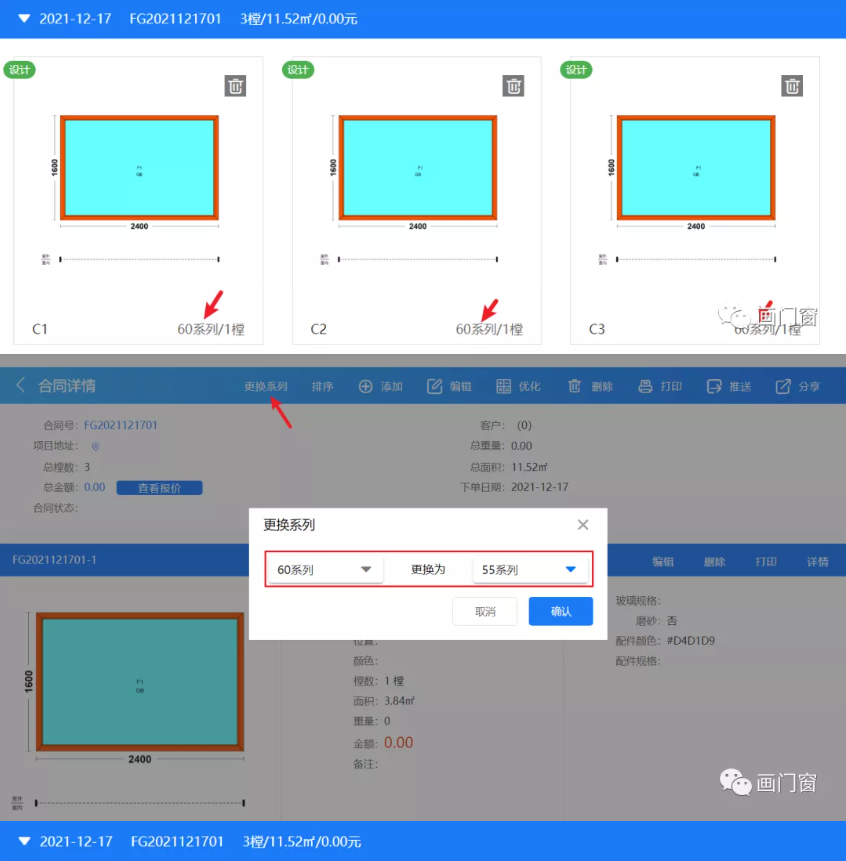Delete the C2 window design via trash icon
The image size is (846, 861).
coord(513,86)
